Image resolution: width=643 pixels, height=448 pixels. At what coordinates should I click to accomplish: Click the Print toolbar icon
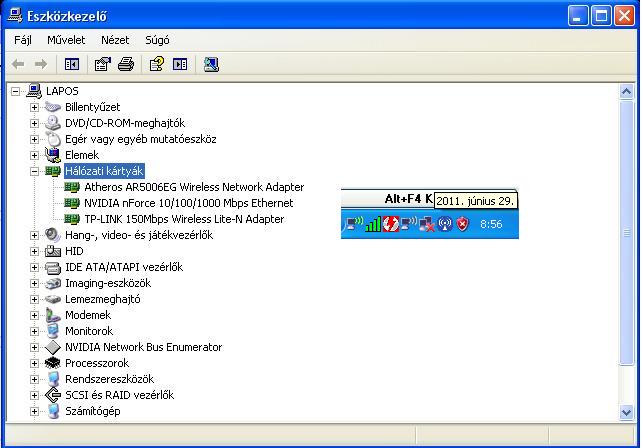click(x=126, y=64)
